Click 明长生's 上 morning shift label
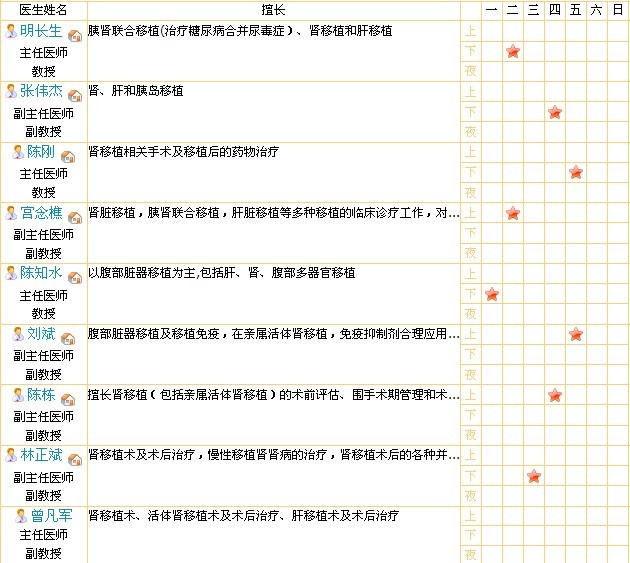 470,31
